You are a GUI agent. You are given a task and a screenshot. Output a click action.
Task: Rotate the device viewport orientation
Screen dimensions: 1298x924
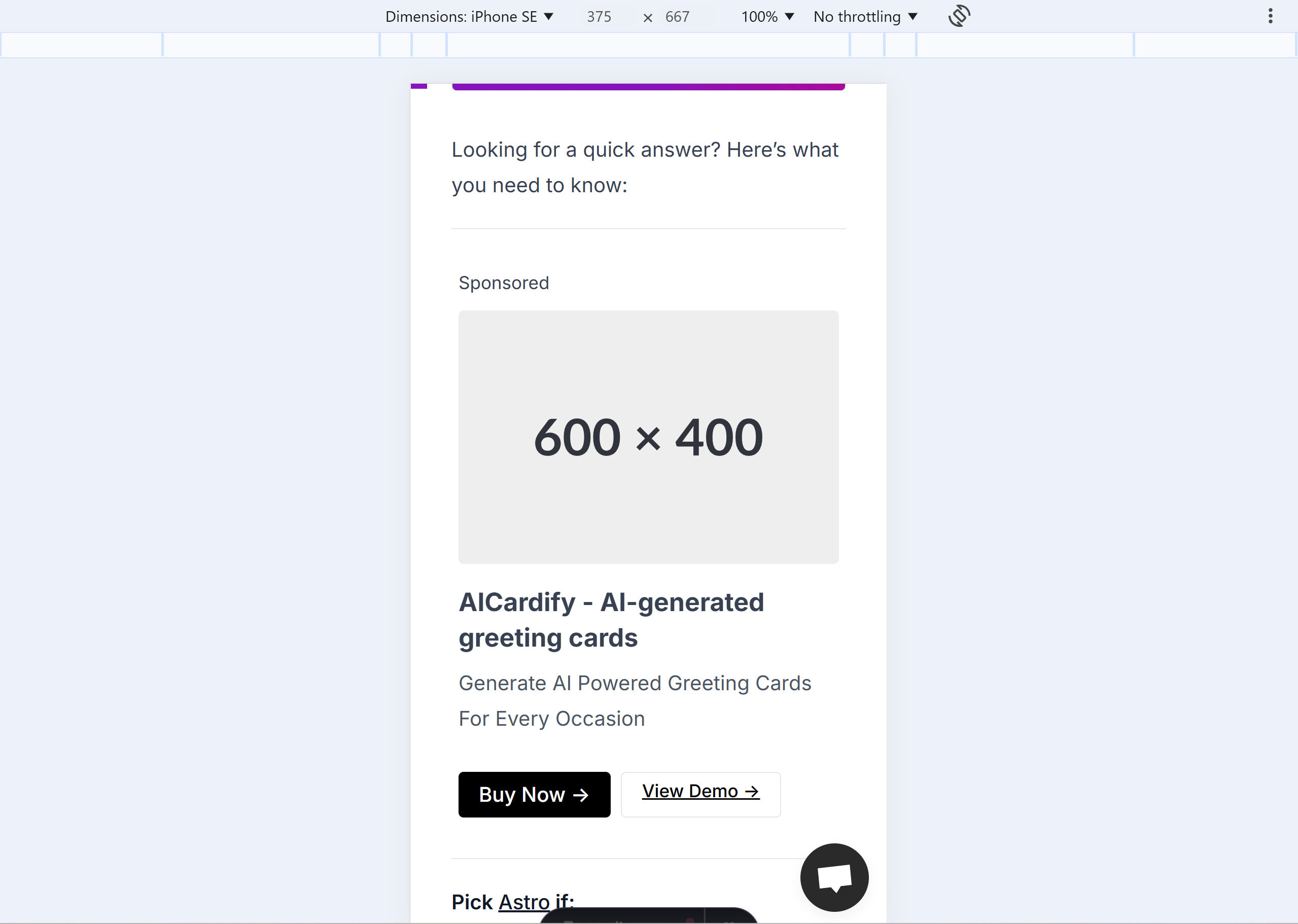coord(959,16)
